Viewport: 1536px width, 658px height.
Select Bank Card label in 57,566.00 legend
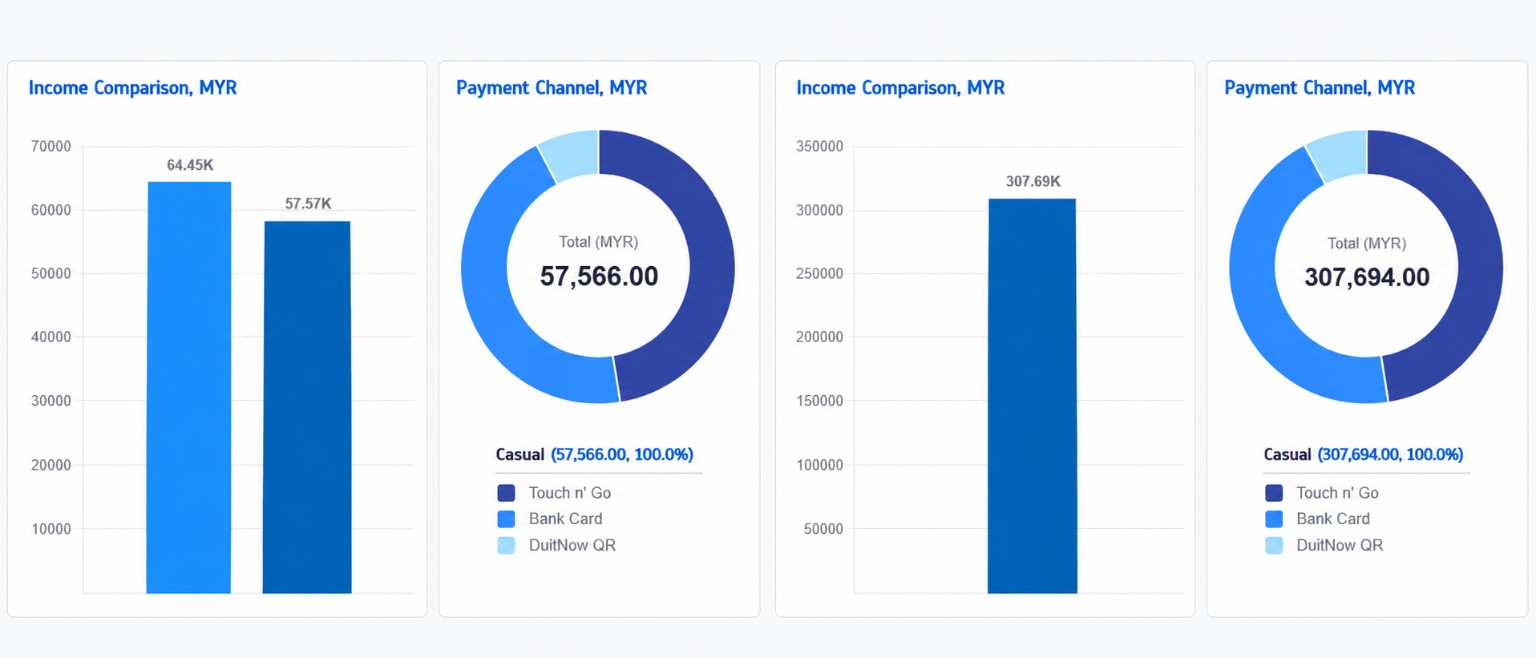pos(566,519)
